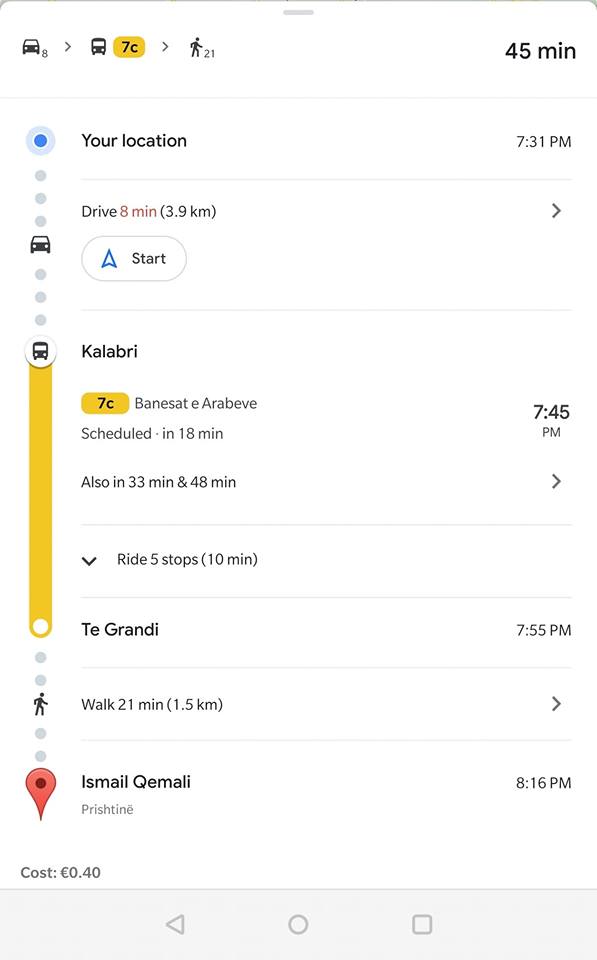Tap Android recent apps square button
Image resolution: width=597 pixels, height=960 pixels.
pos(422,924)
